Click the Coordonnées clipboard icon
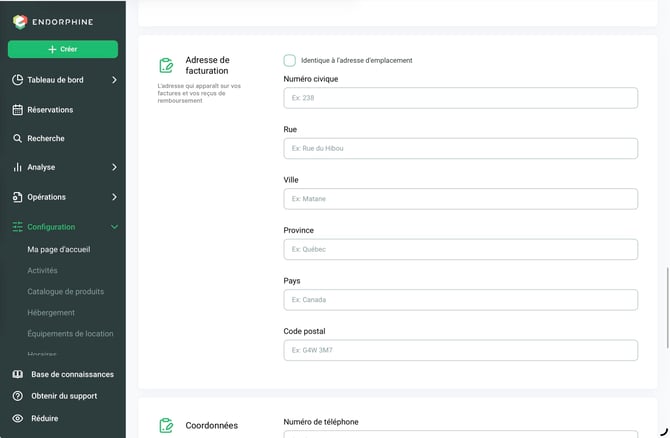 click(x=166, y=426)
